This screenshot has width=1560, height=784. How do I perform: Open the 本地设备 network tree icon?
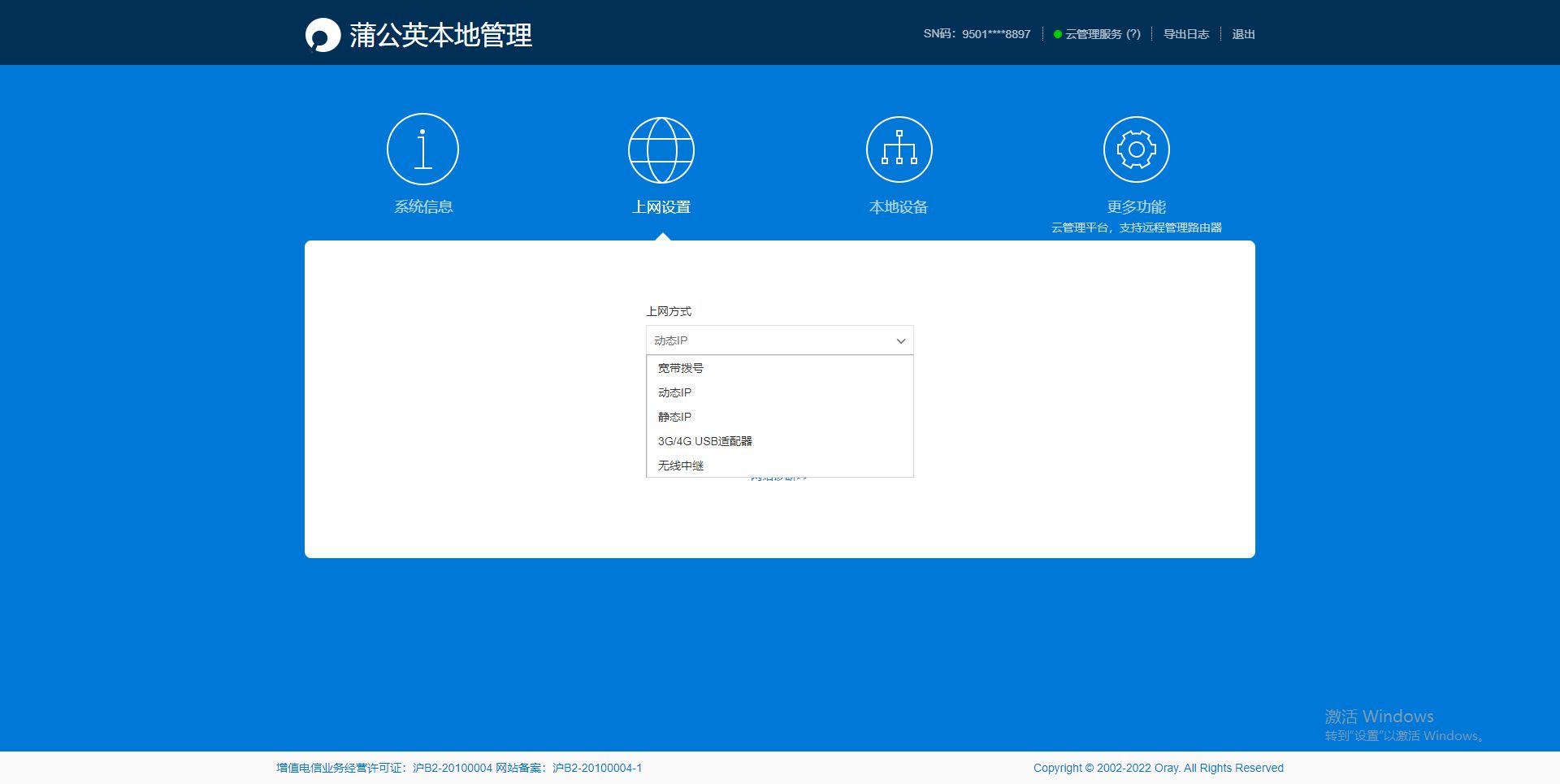899,149
